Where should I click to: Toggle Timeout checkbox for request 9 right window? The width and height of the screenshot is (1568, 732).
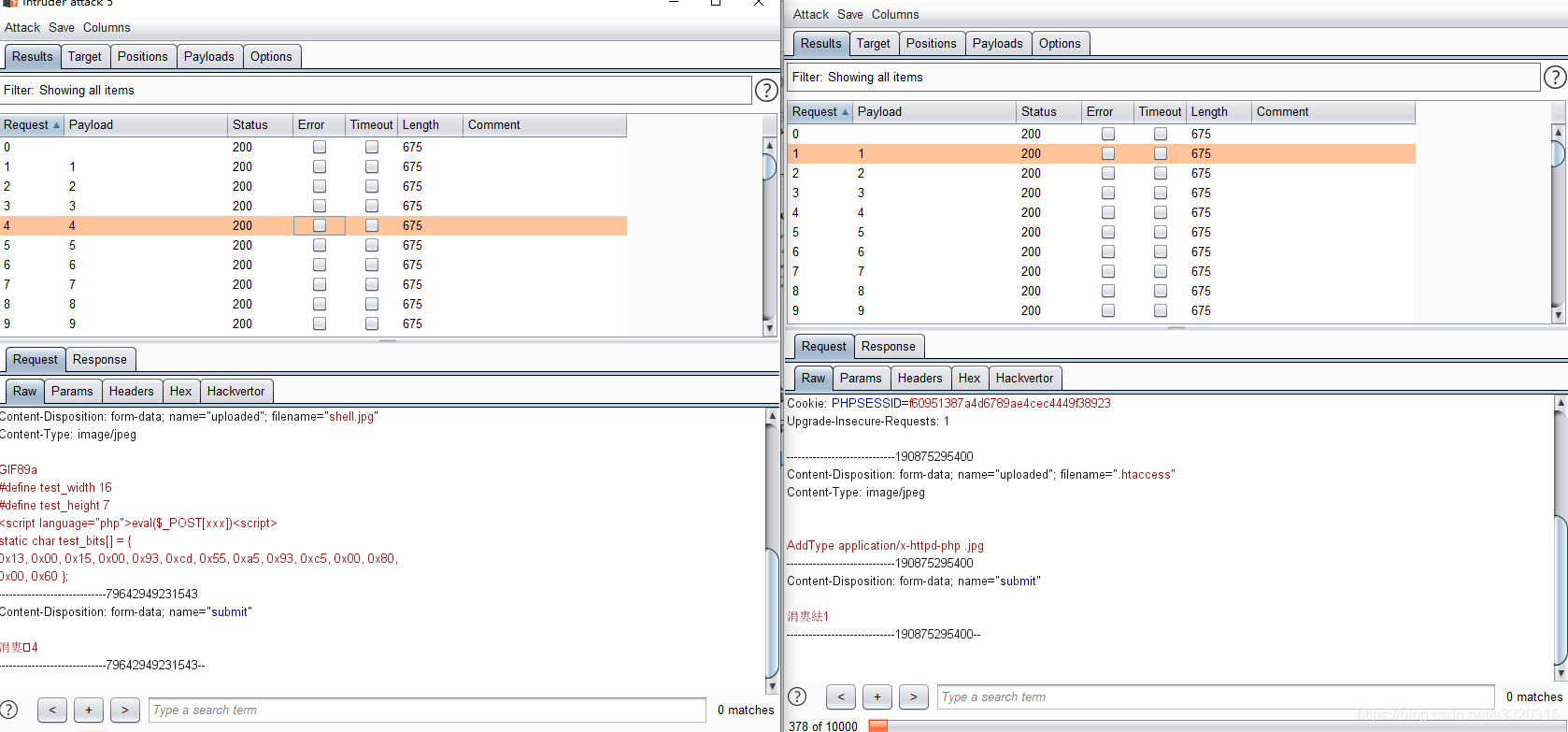click(x=1161, y=310)
